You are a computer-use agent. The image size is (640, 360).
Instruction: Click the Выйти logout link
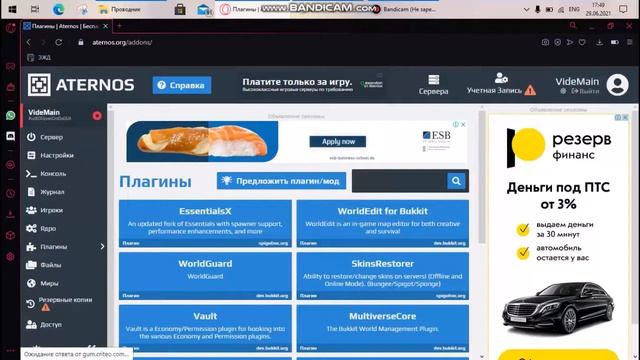tap(585, 91)
